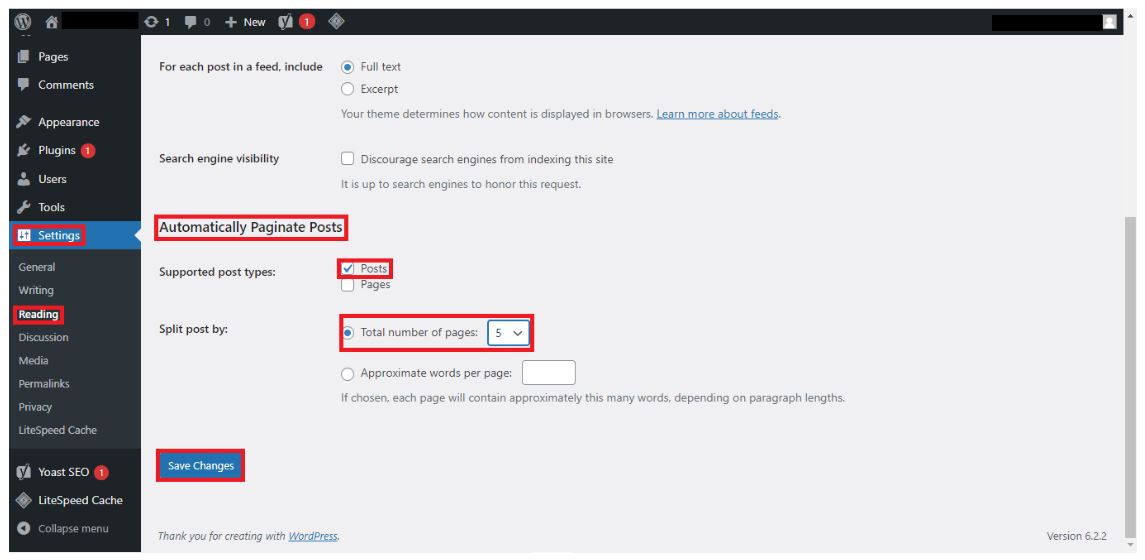Click the Yoast SEO sidebar icon

click(23, 472)
